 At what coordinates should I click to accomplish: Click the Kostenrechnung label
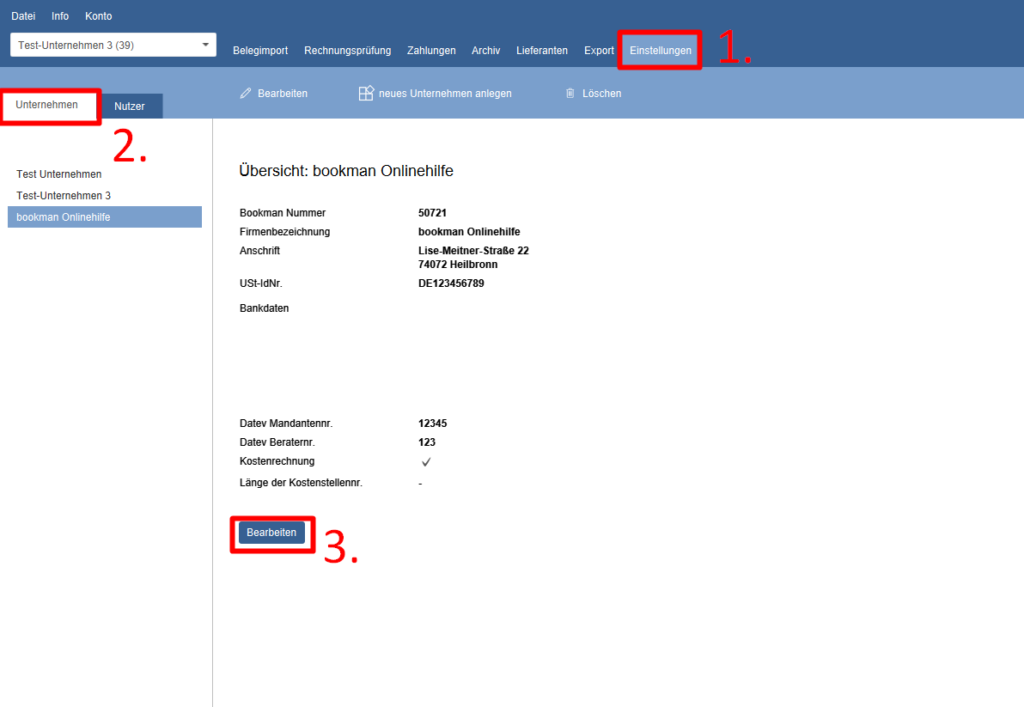[x=277, y=461]
